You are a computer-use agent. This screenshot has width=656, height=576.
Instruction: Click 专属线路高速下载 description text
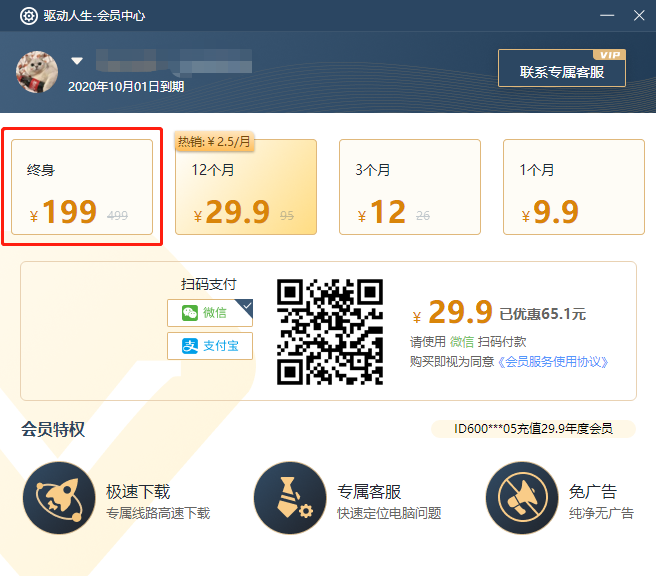tap(158, 513)
